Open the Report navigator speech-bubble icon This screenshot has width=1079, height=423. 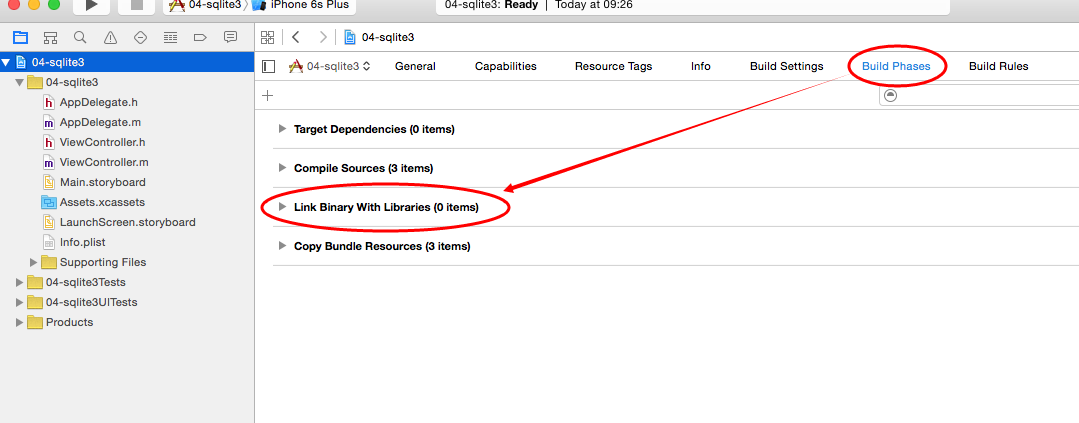231,37
